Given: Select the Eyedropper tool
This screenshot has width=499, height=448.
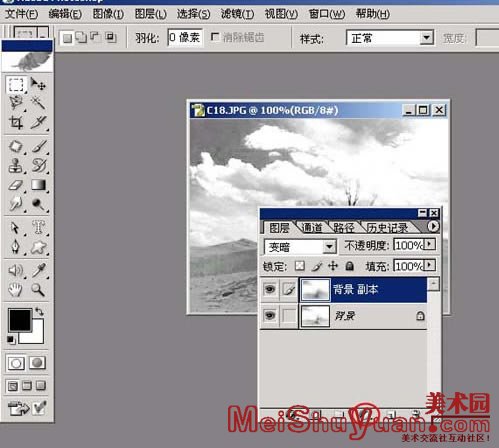Looking at the screenshot, I should (38, 271).
